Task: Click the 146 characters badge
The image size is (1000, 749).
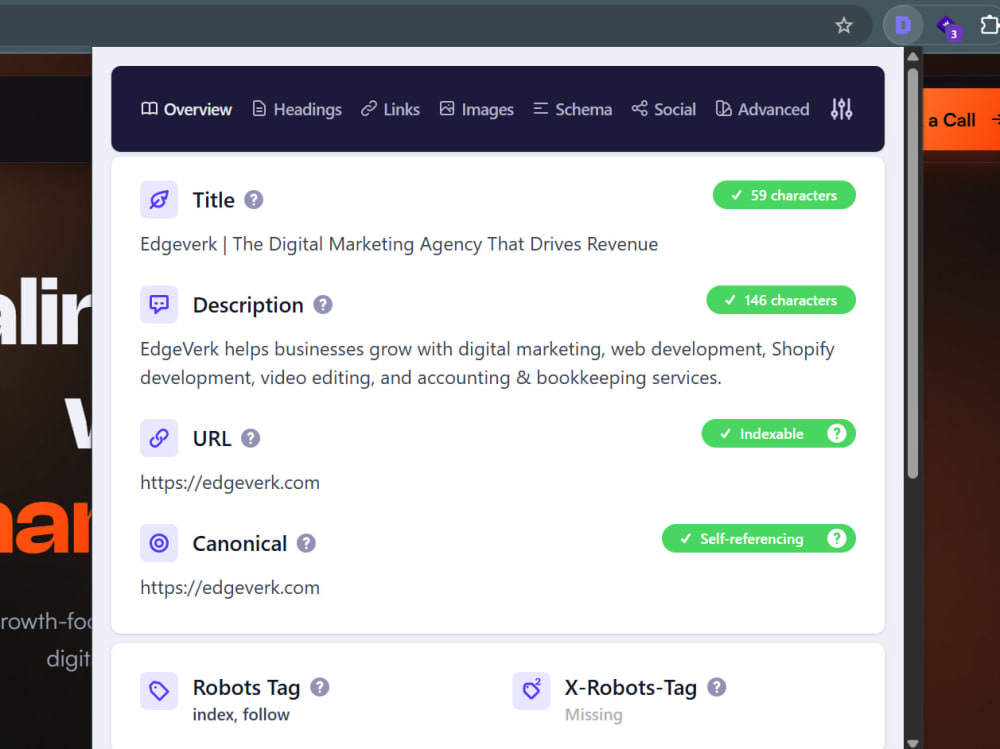Action: pyautogui.click(x=781, y=299)
